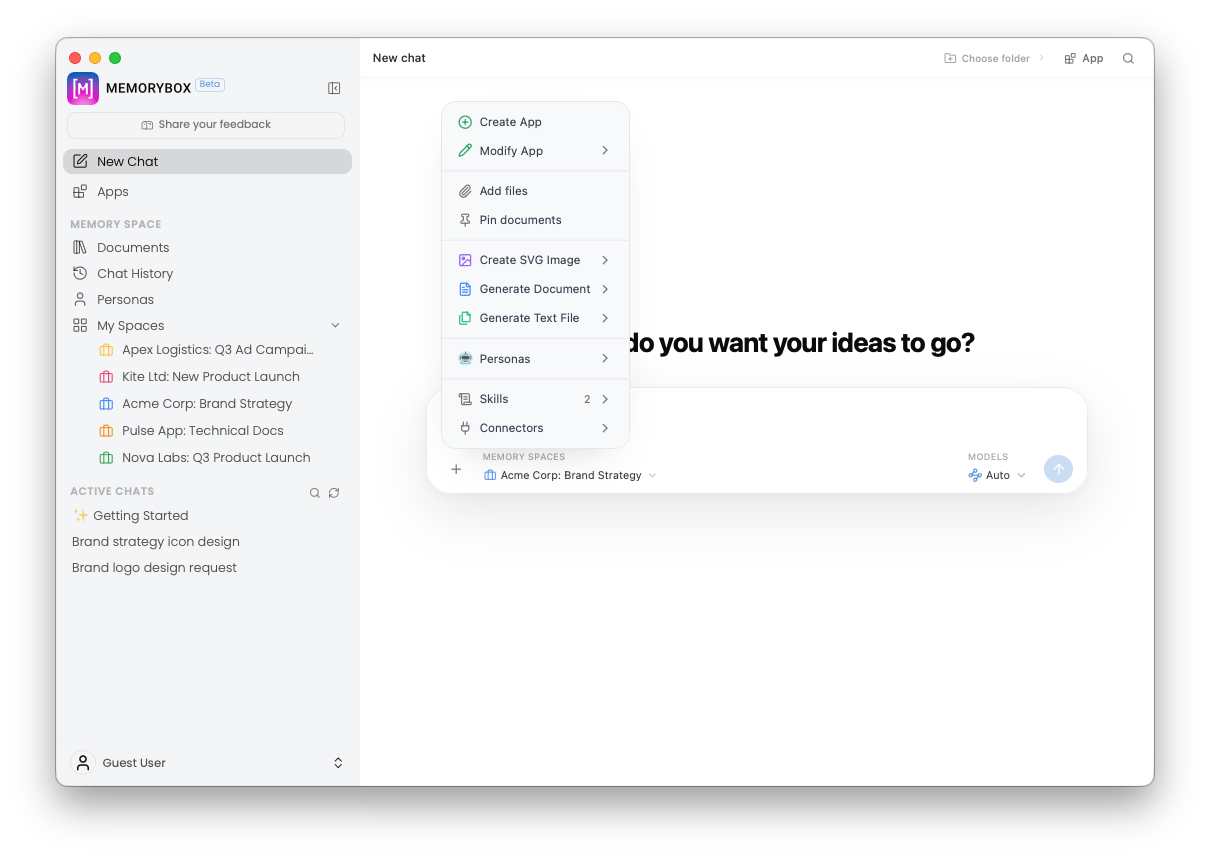
Task: Collapse the My Spaces section chevron
Action: [335, 325]
